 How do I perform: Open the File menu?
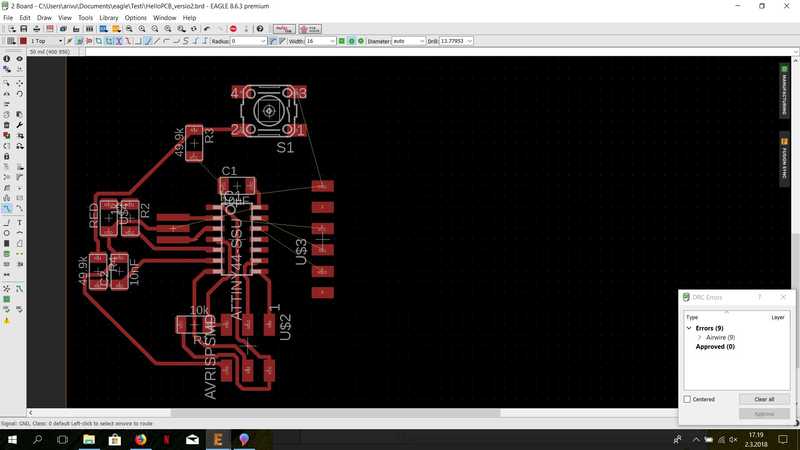[x=8, y=17]
